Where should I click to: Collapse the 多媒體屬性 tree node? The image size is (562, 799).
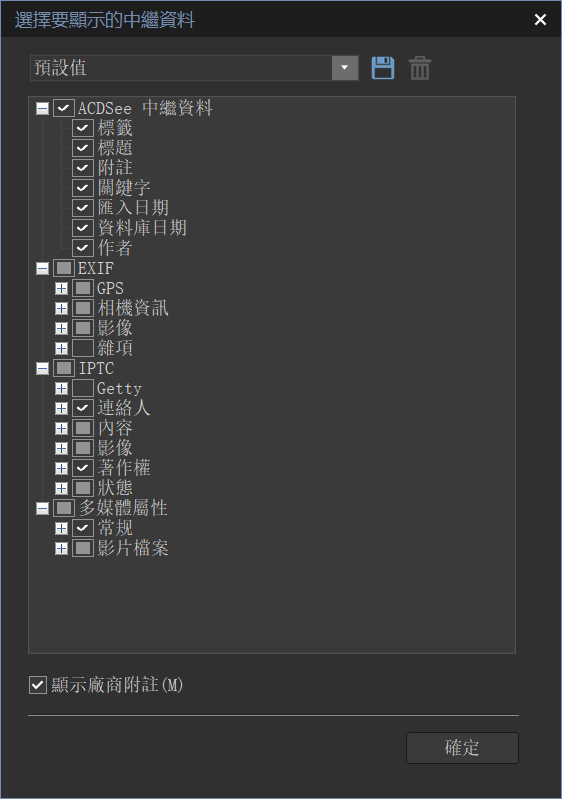(43, 508)
